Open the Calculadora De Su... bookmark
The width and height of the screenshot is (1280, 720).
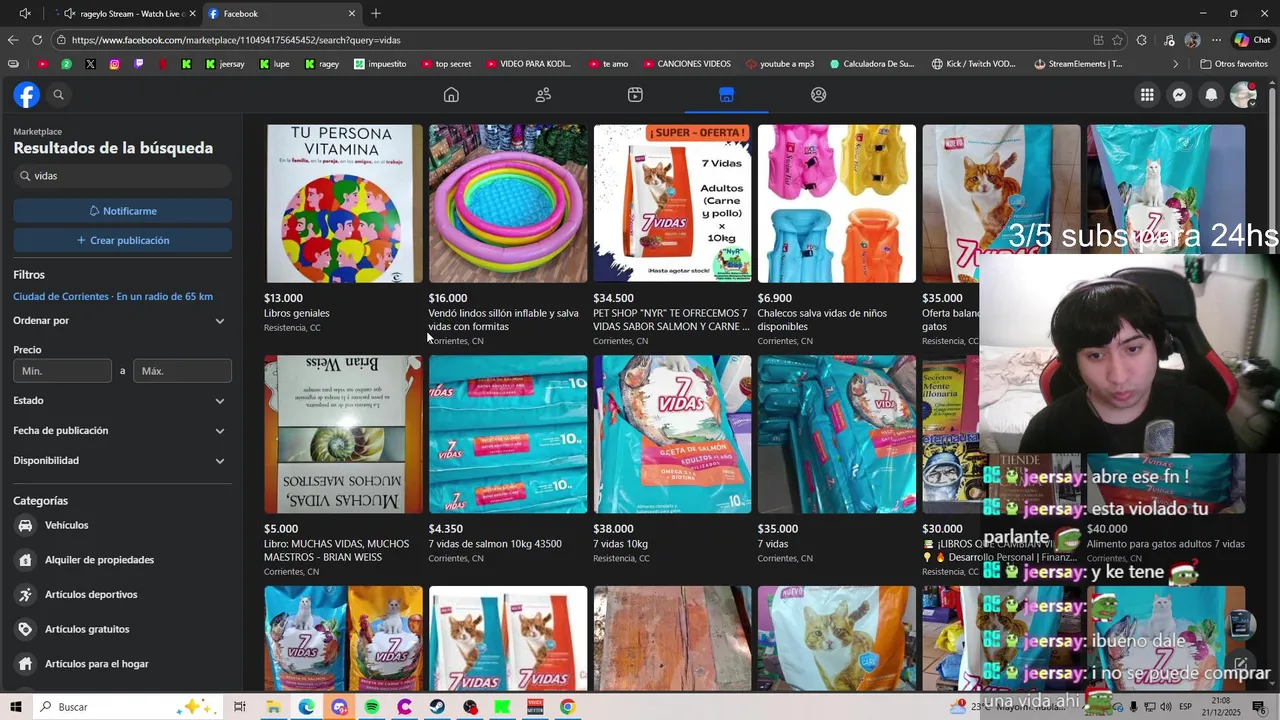coord(871,64)
